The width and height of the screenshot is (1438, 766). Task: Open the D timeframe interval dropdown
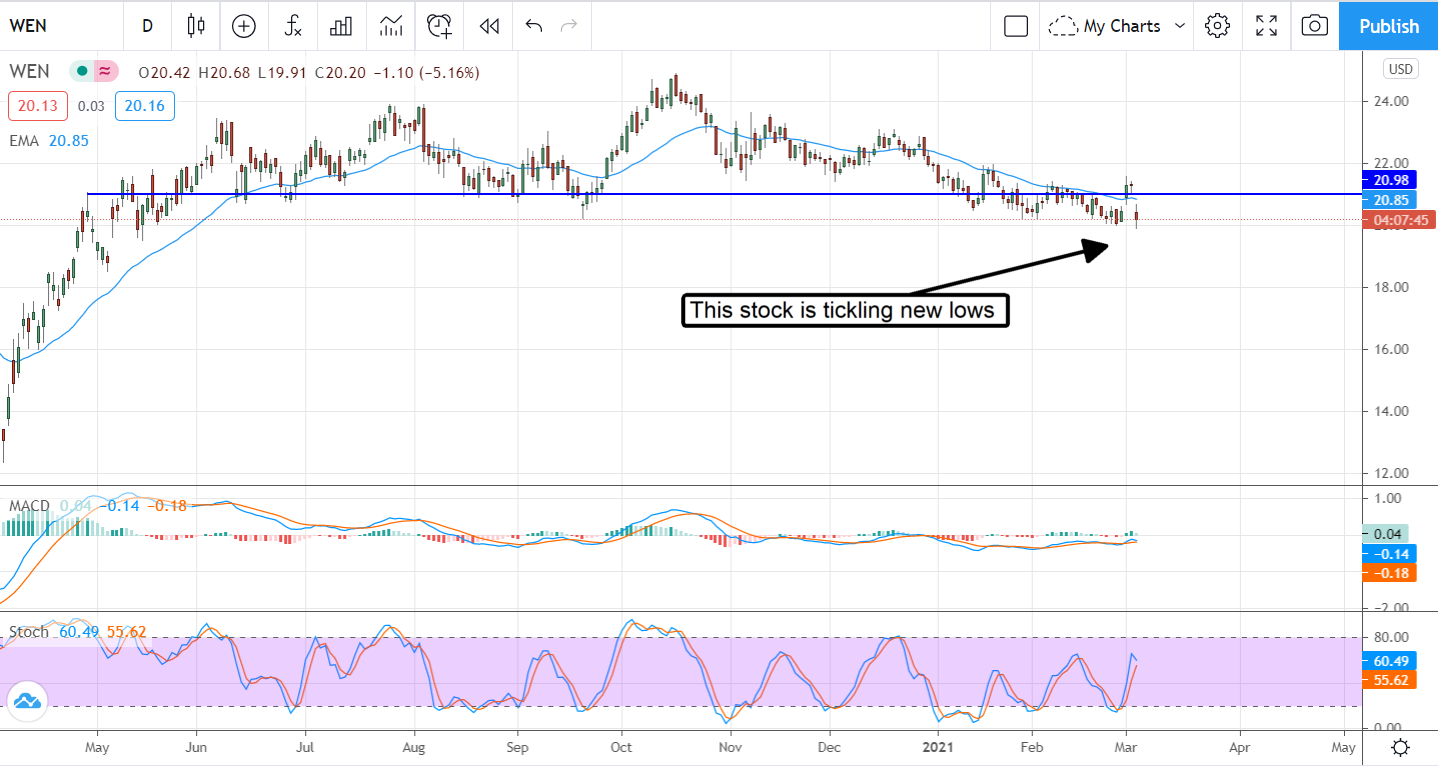click(x=148, y=26)
